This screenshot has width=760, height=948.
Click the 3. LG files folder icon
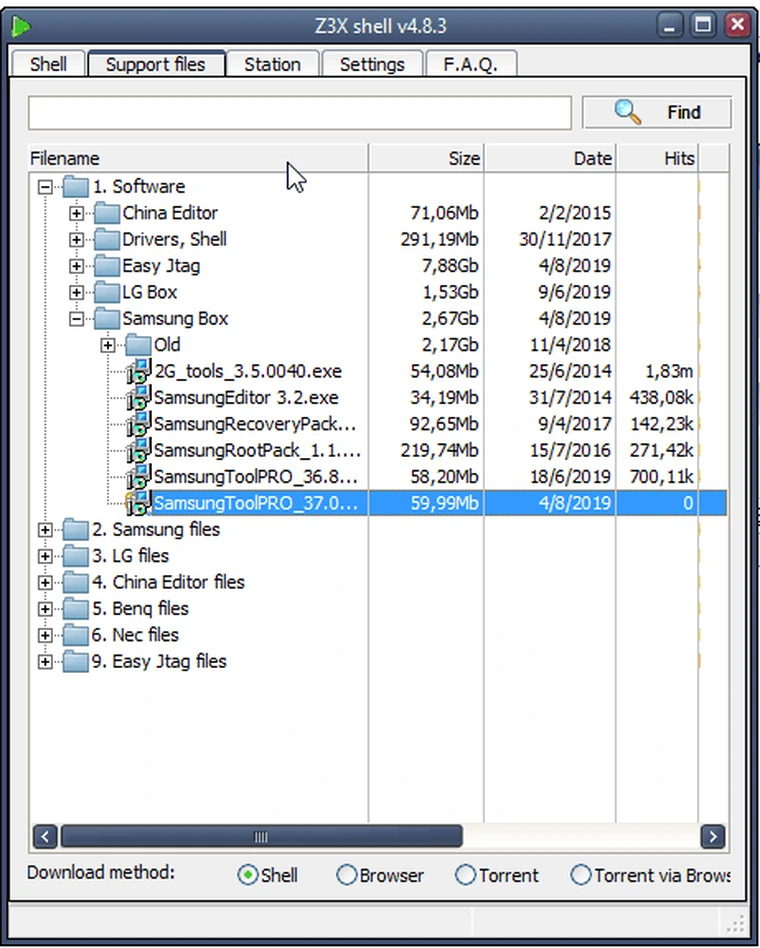click(x=76, y=556)
